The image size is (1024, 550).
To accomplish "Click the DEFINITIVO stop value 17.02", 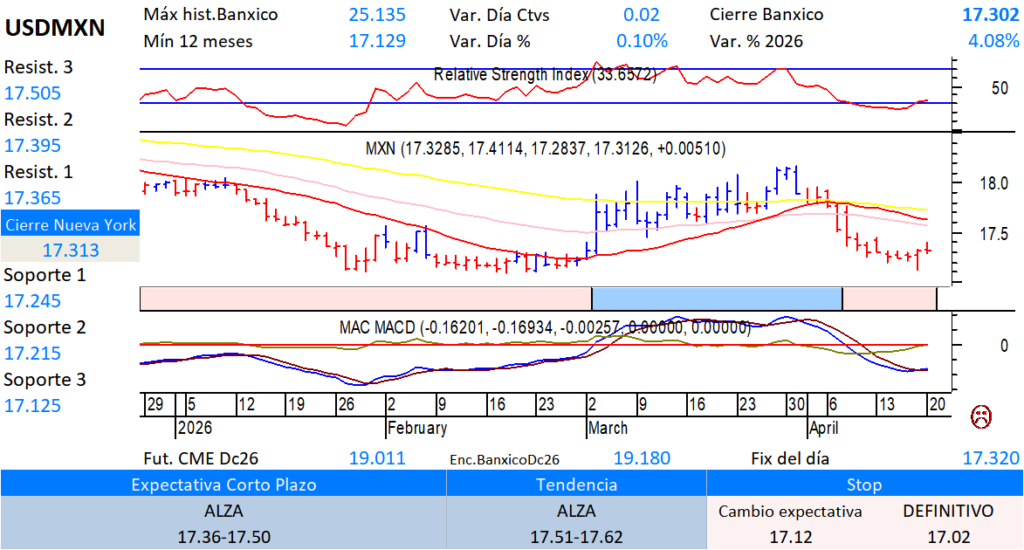I will click(947, 537).
